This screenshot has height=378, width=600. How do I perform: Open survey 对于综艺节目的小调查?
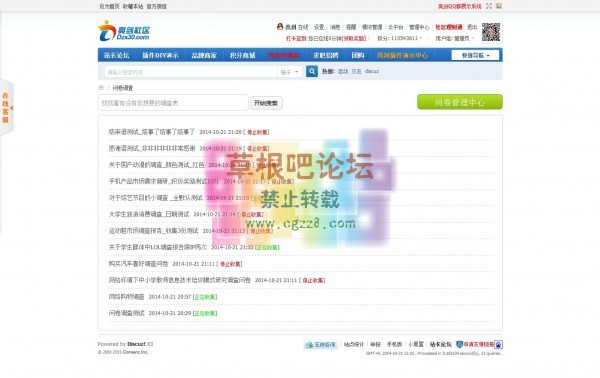click(x=156, y=198)
